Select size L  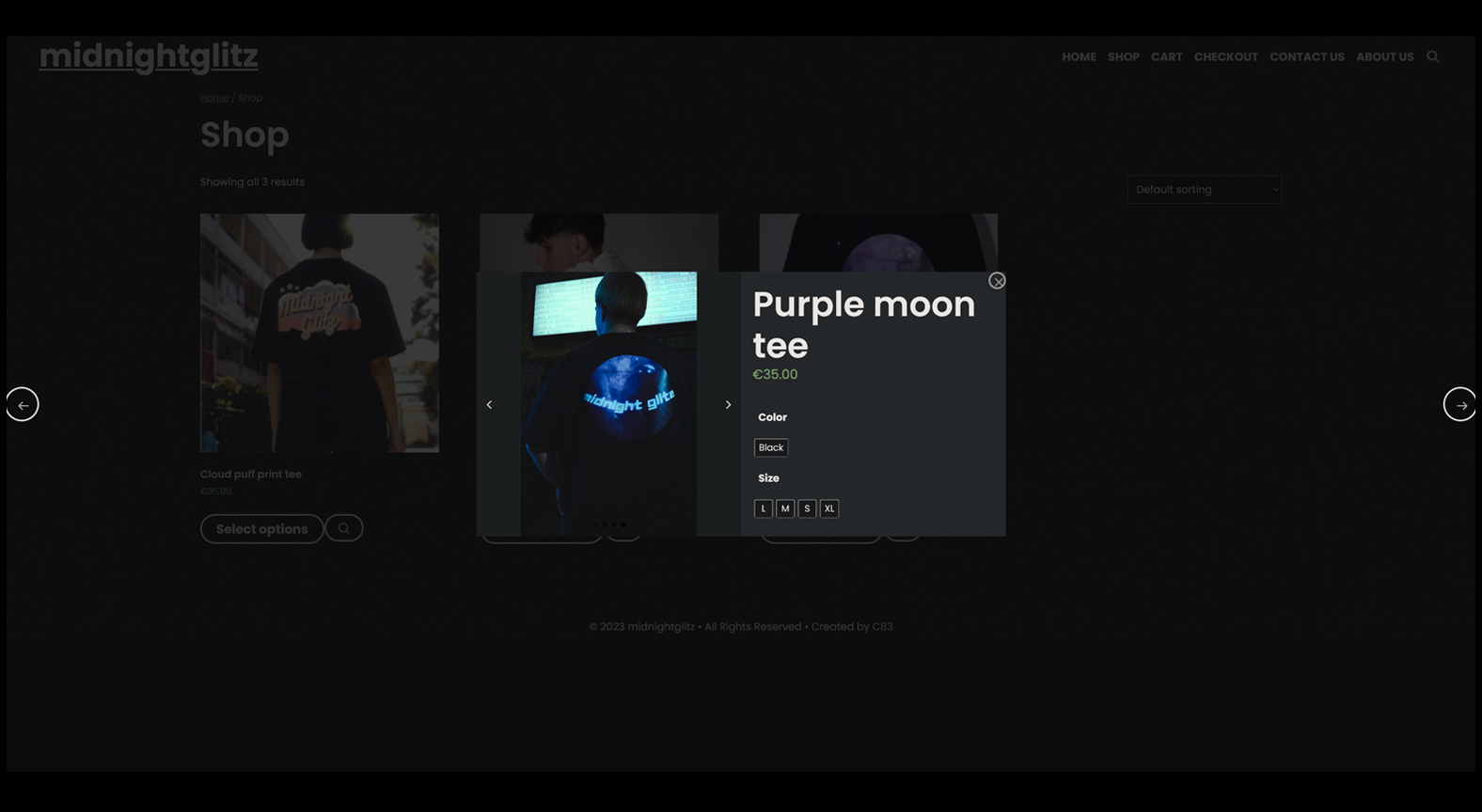coord(764,508)
